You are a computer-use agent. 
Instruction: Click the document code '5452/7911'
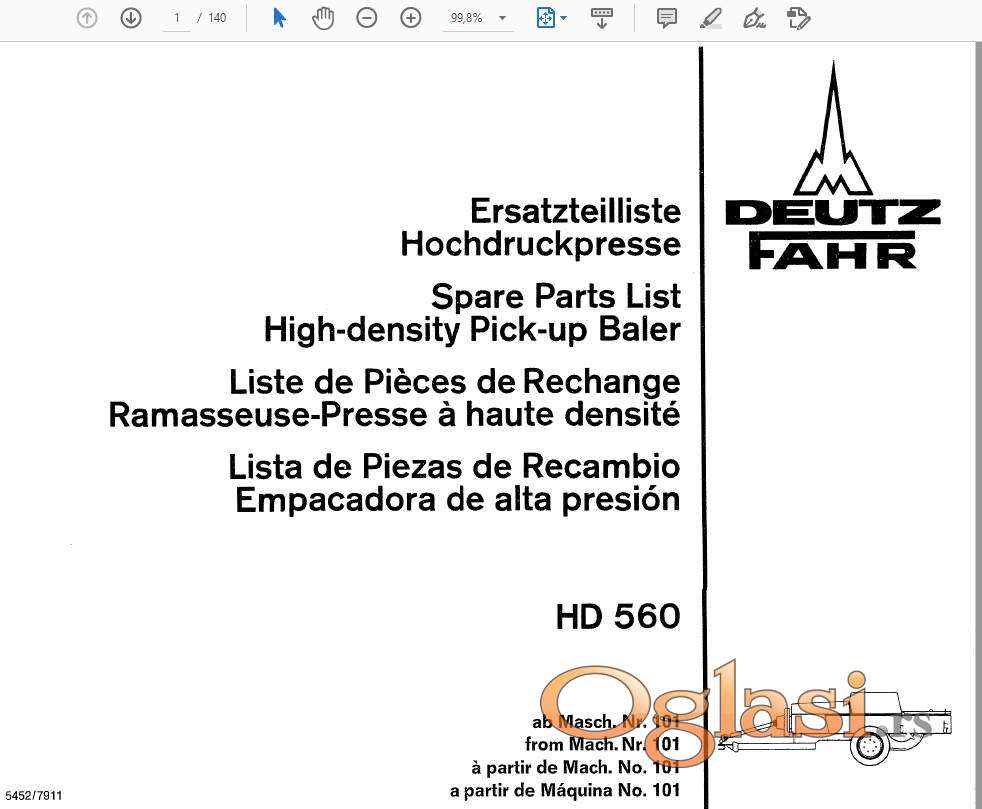point(34,795)
